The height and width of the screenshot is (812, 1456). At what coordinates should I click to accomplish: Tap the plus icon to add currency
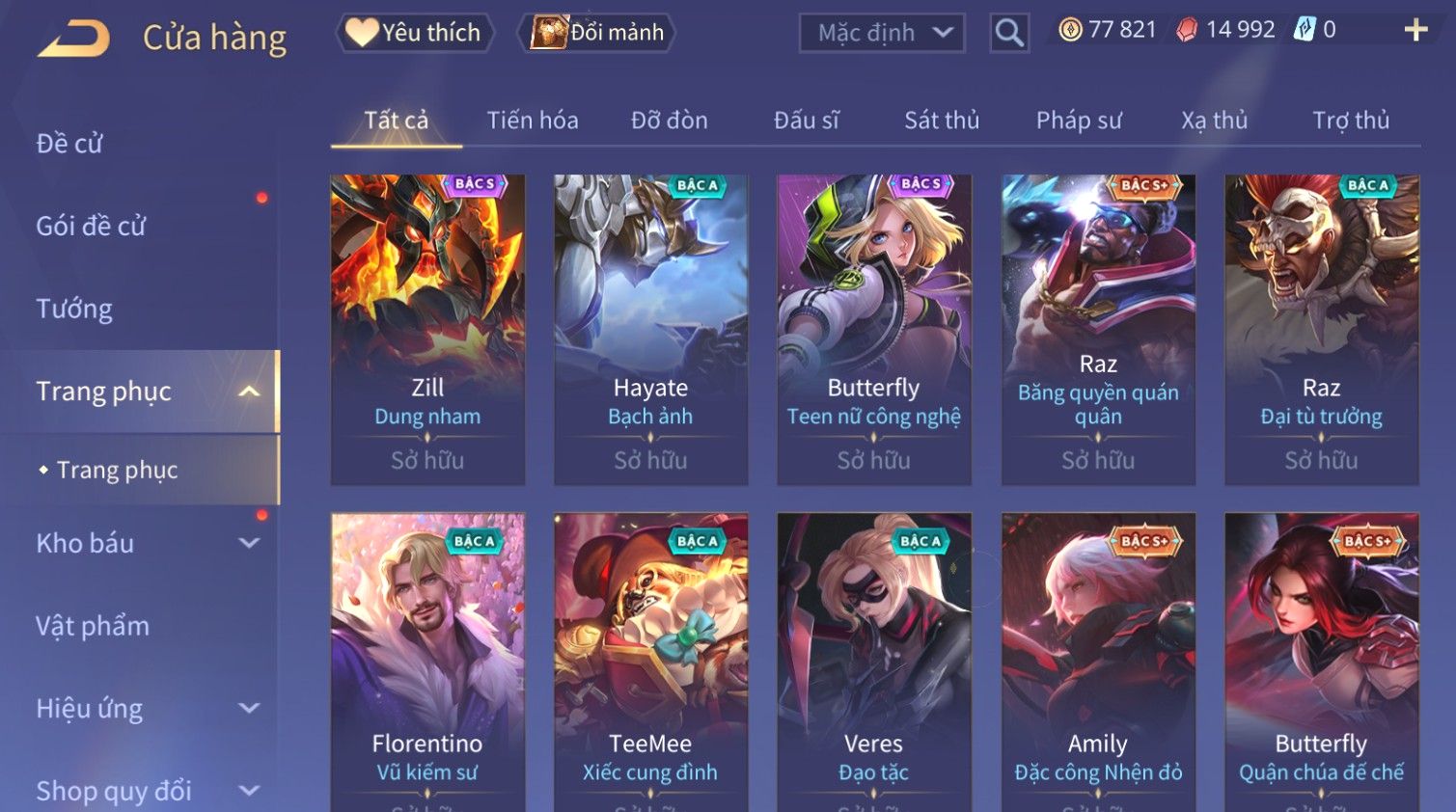1415,31
